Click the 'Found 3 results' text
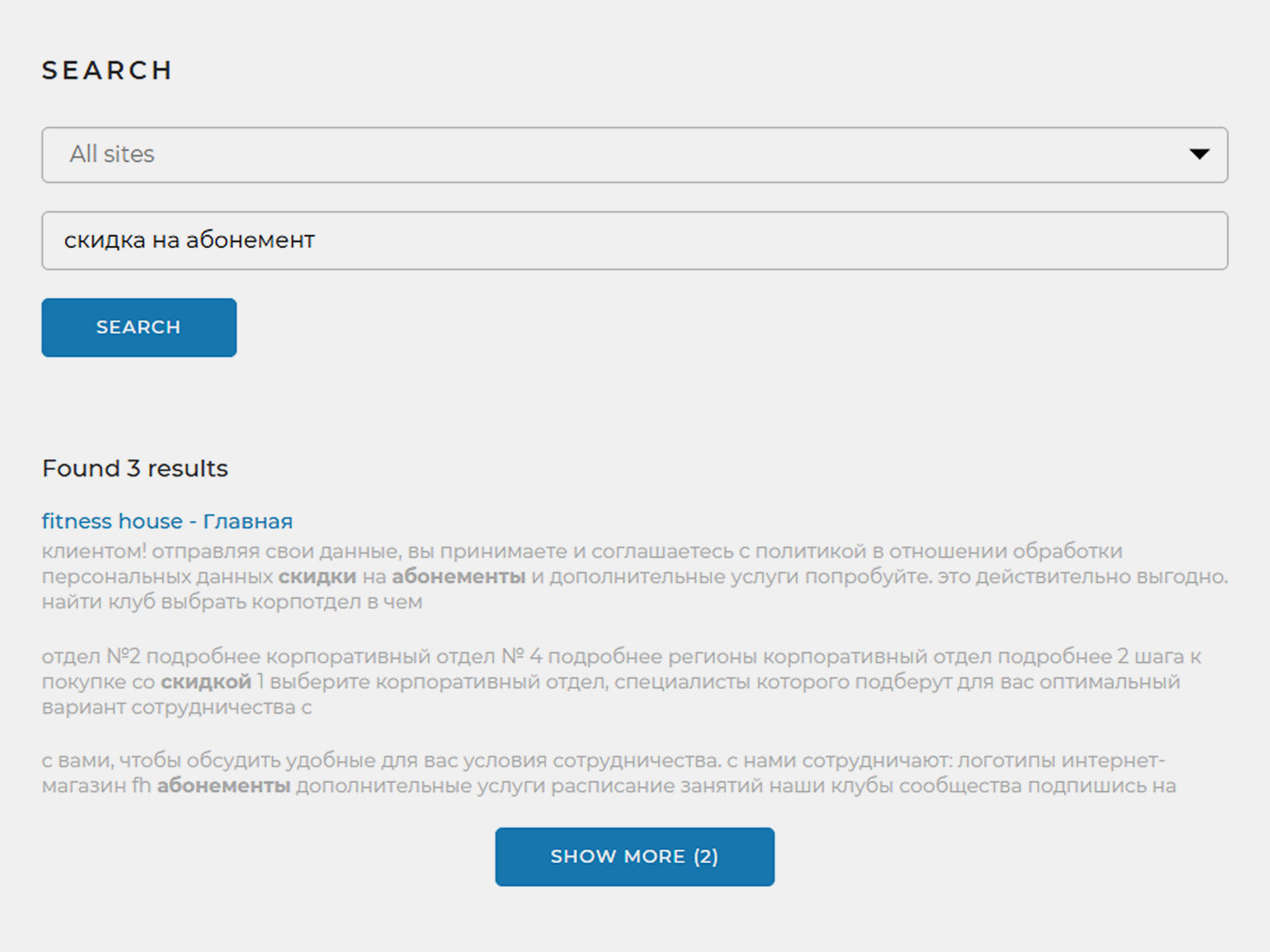1270x952 pixels. (x=135, y=468)
